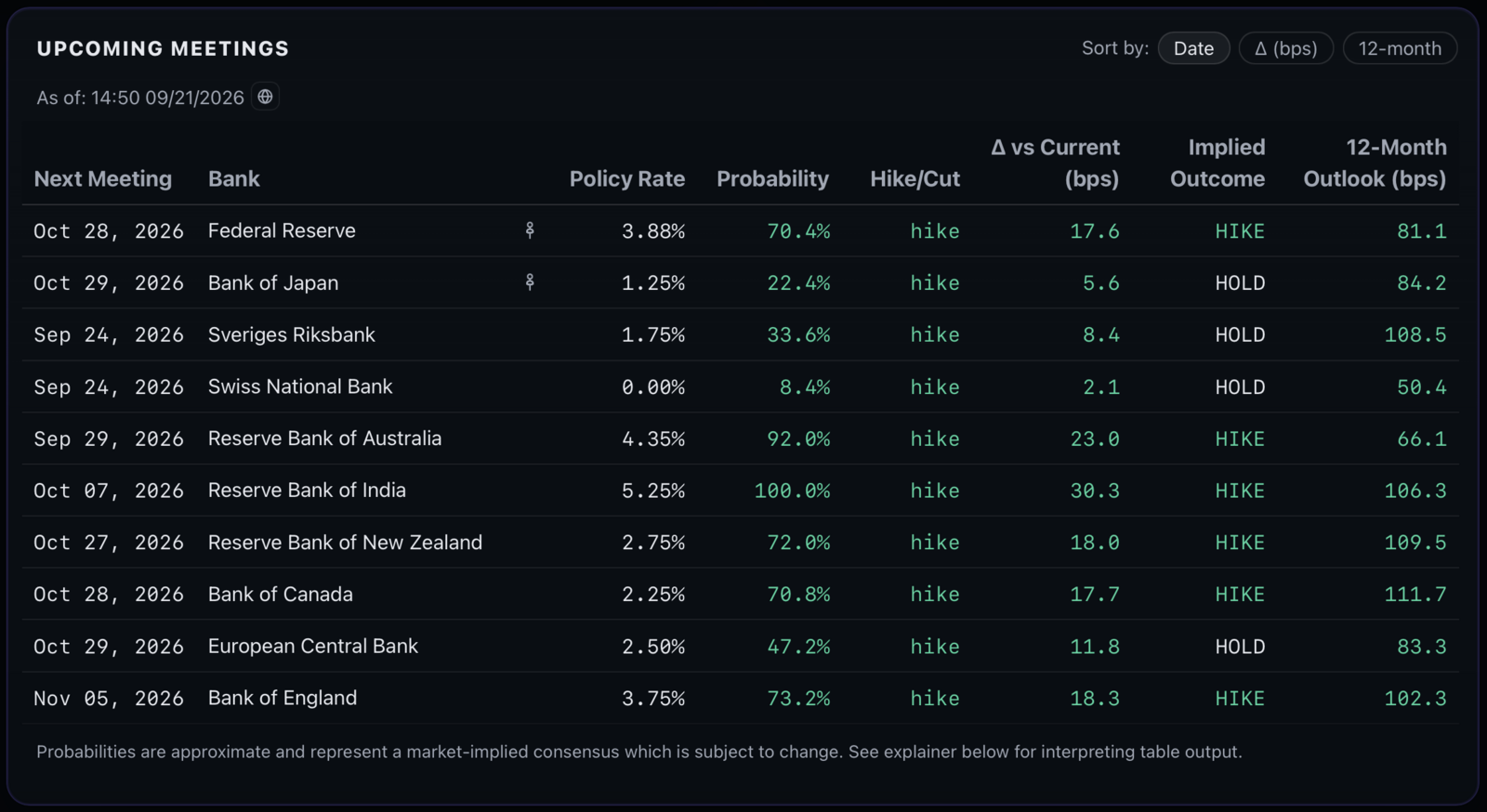Click HIKE outcome in Bank of England row
The width and height of the screenshot is (1487, 812).
pos(1240,699)
